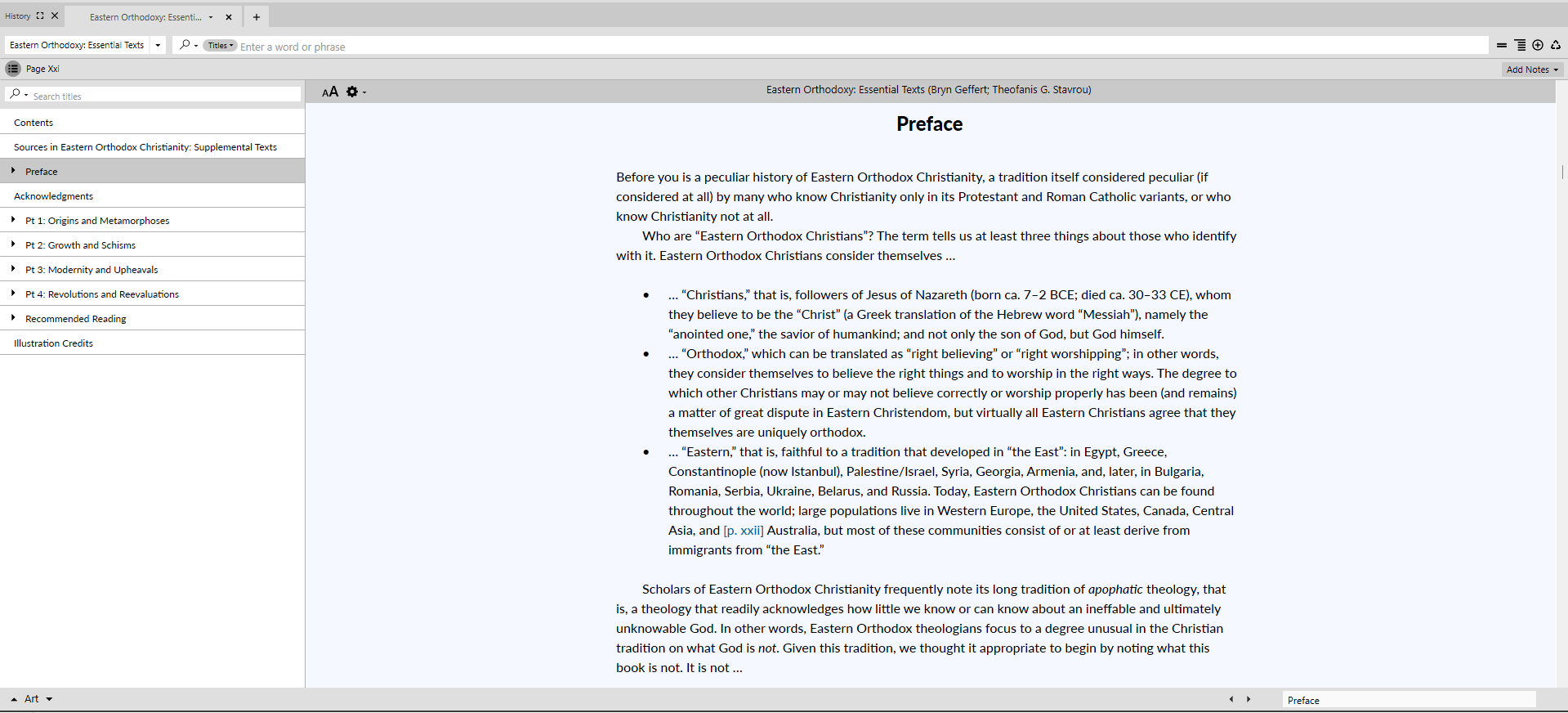The width and height of the screenshot is (1568, 713).
Task: Expand Pt 3: Modernity and Upheavals section
Action: coord(13,269)
